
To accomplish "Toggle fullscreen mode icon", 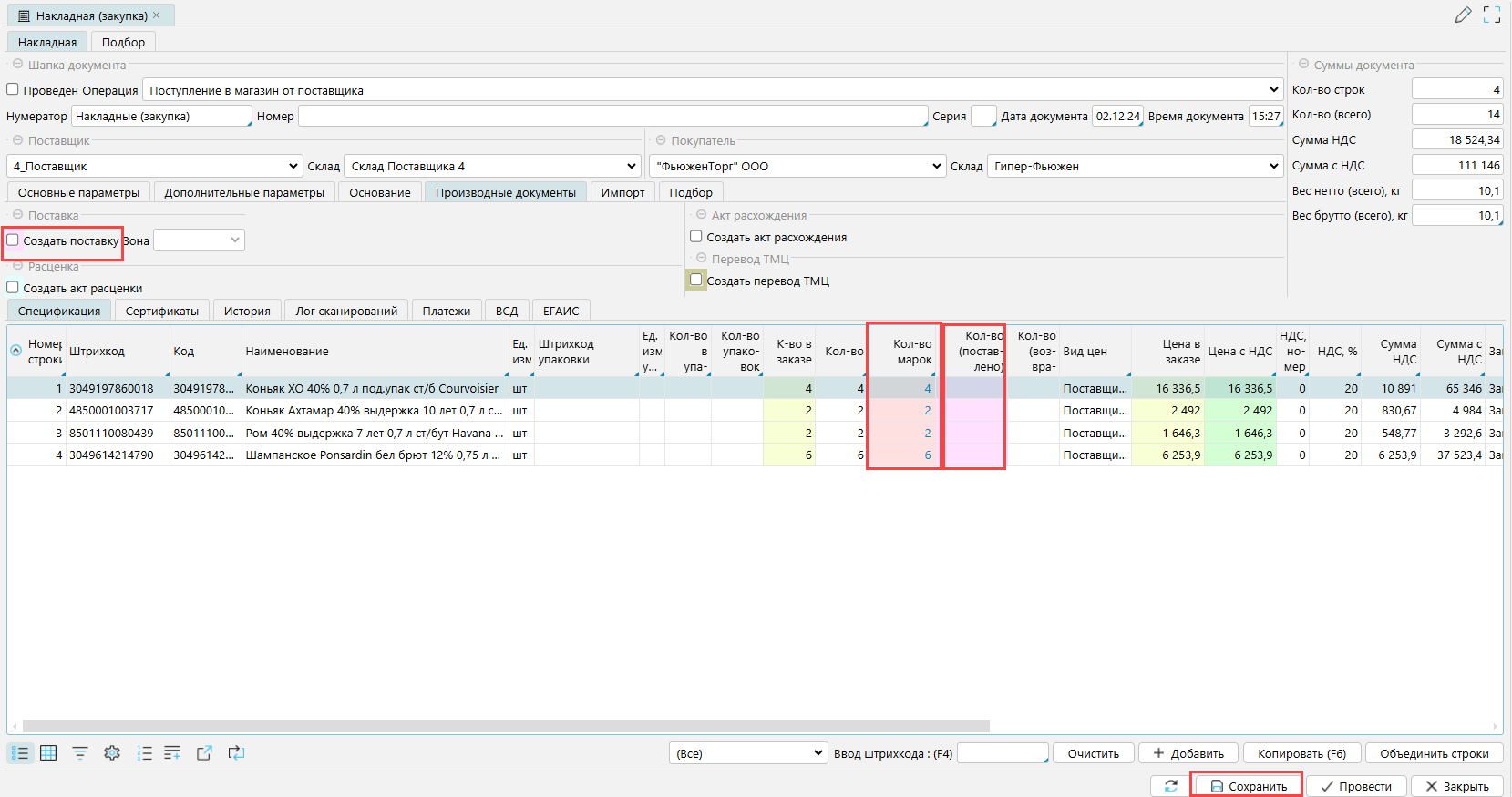I will point(1492,15).
